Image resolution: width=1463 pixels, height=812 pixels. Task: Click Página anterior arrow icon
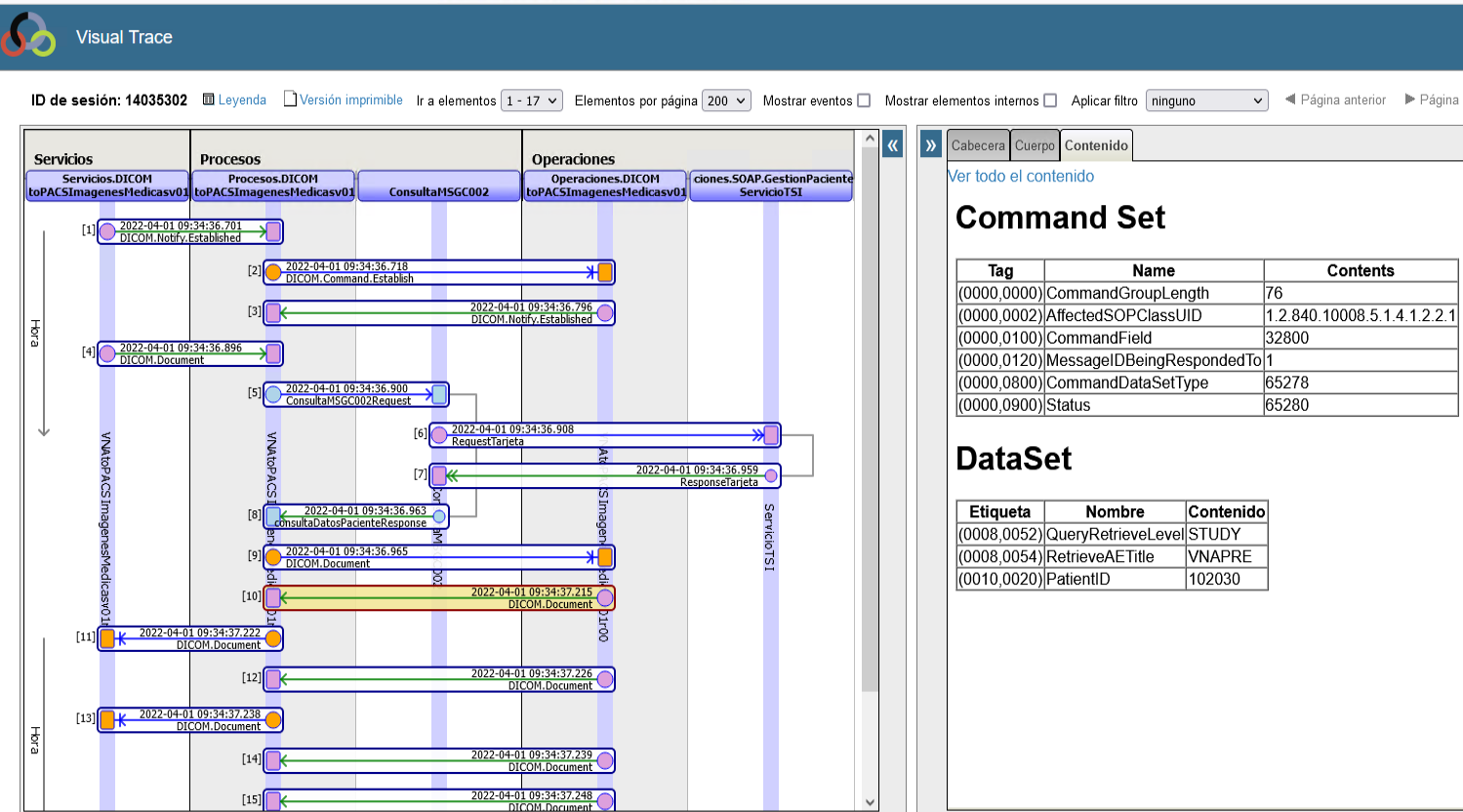tap(1290, 100)
